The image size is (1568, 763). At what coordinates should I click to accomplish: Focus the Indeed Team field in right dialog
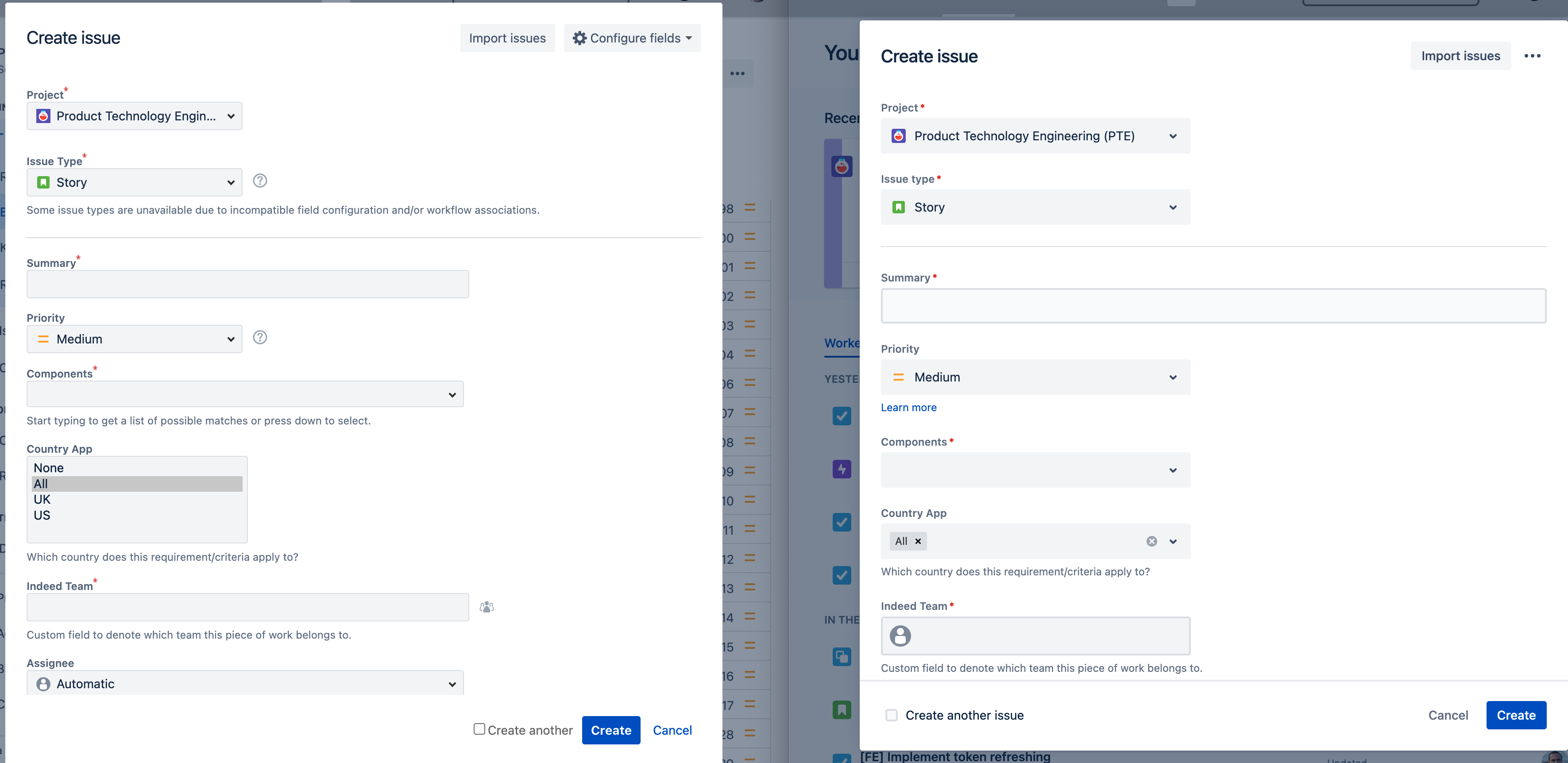click(1035, 636)
